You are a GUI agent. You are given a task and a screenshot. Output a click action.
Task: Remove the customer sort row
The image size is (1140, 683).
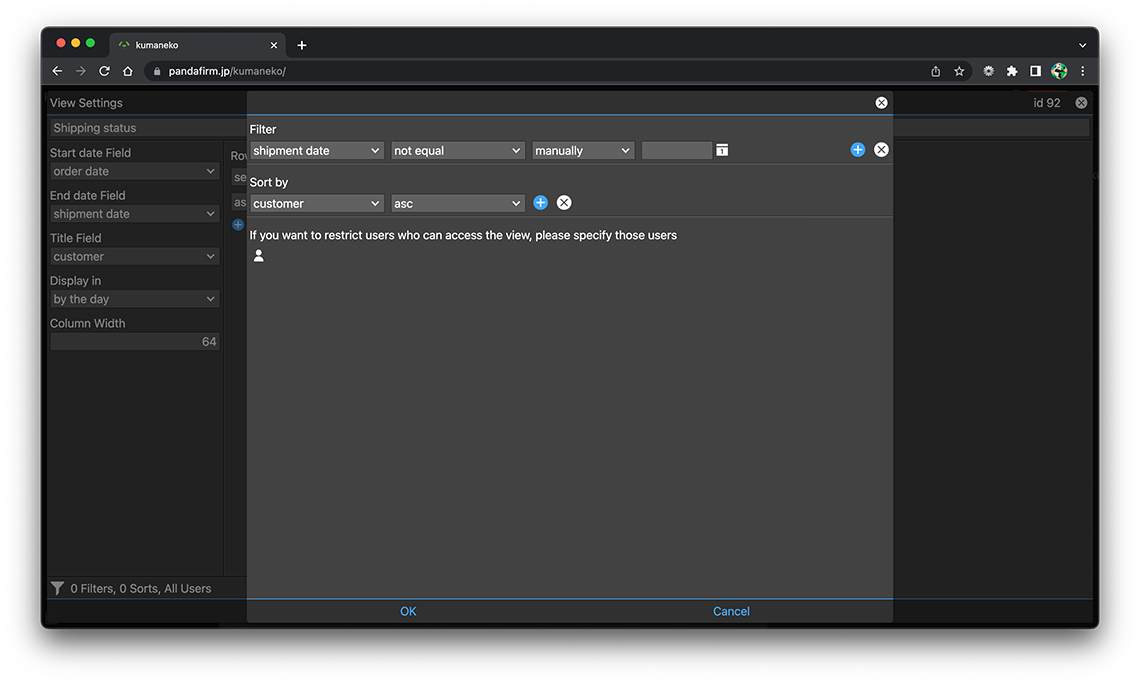564,203
